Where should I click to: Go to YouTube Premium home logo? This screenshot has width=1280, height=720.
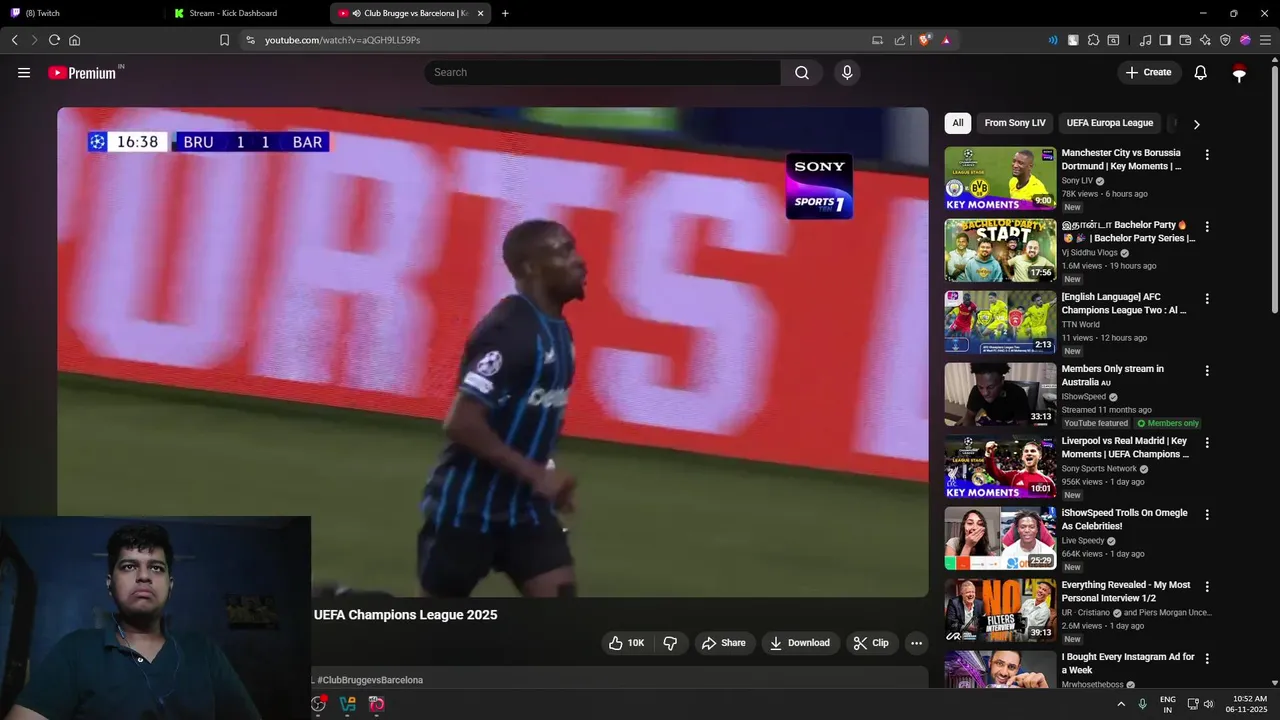pyautogui.click(x=85, y=72)
